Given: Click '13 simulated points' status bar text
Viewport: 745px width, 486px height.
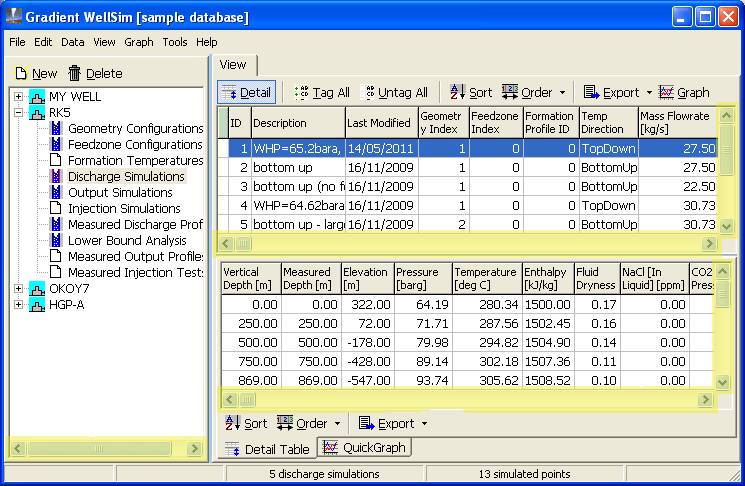Looking at the screenshot, I should 524,474.
